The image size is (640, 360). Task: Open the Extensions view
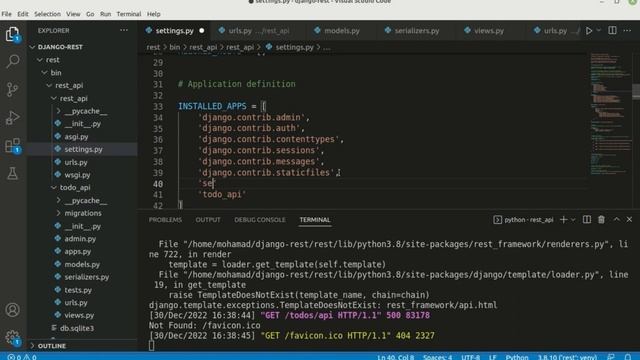coord(13,145)
